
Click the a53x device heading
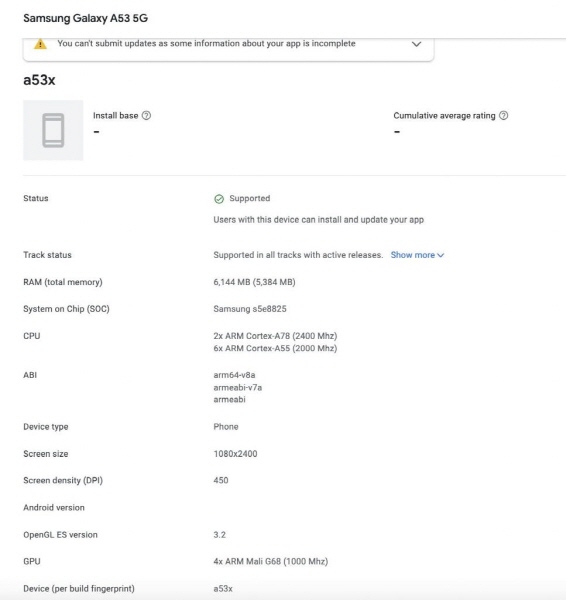(39, 80)
